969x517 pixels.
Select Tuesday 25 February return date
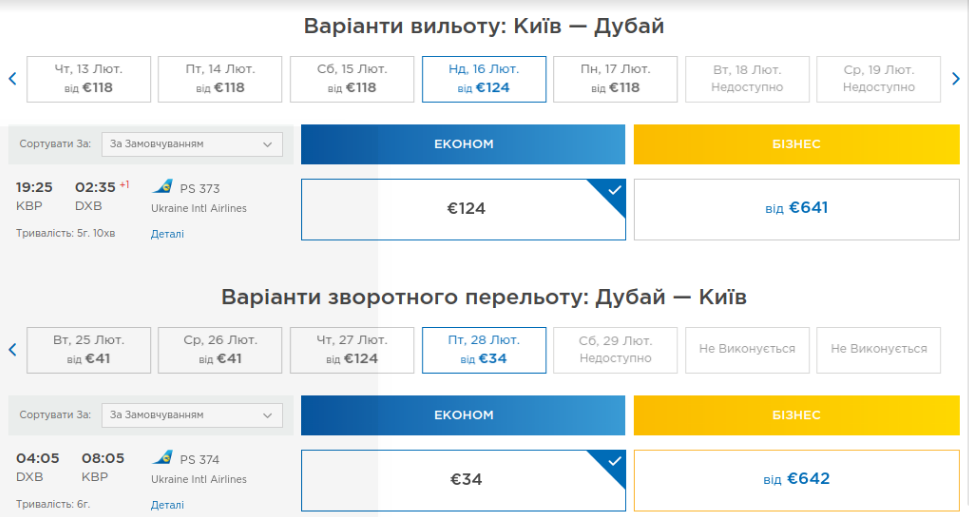coord(89,350)
